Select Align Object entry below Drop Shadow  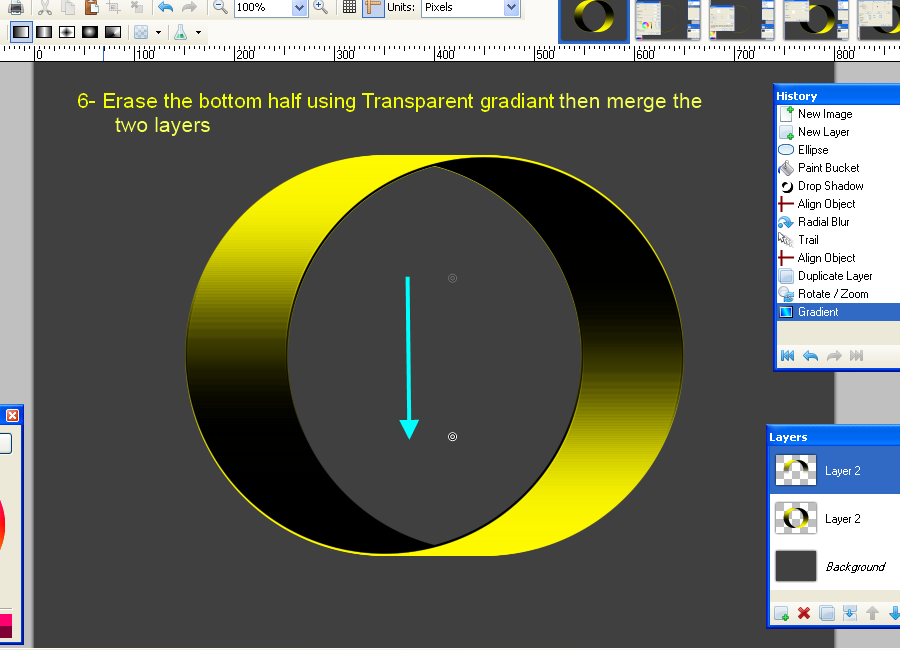coord(838,204)
